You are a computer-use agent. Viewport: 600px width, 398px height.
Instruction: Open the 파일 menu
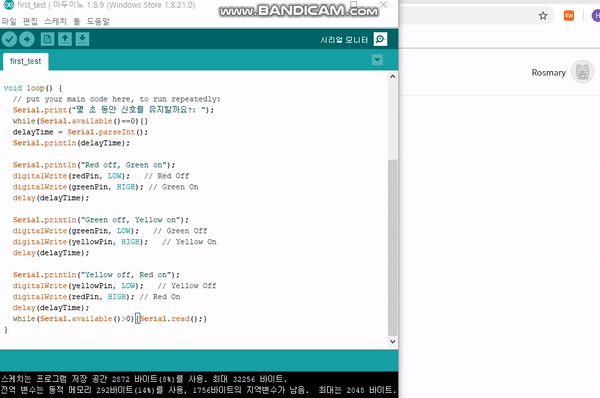(x=8, y=21)
